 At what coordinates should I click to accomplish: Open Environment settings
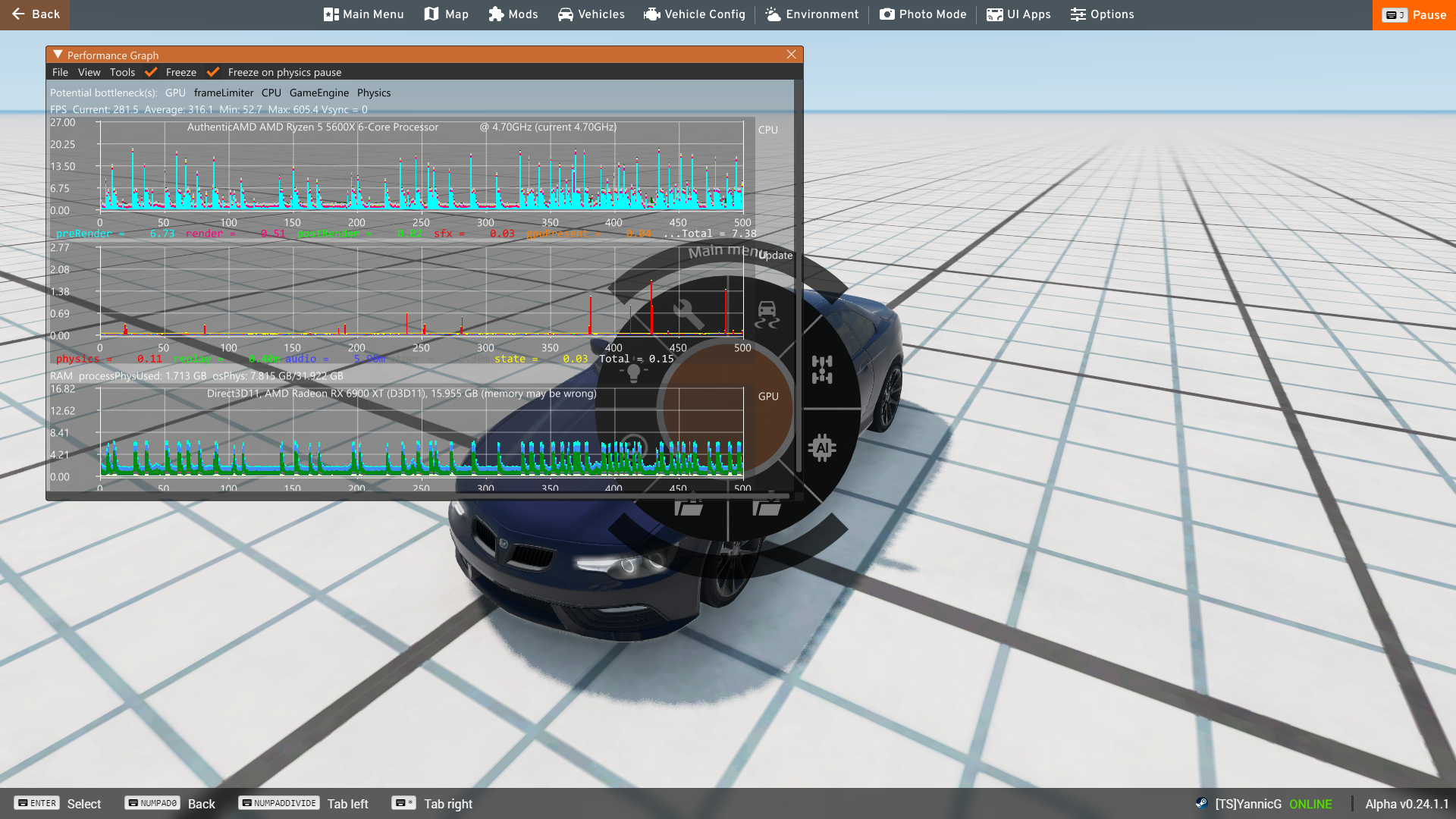point(812,14)
